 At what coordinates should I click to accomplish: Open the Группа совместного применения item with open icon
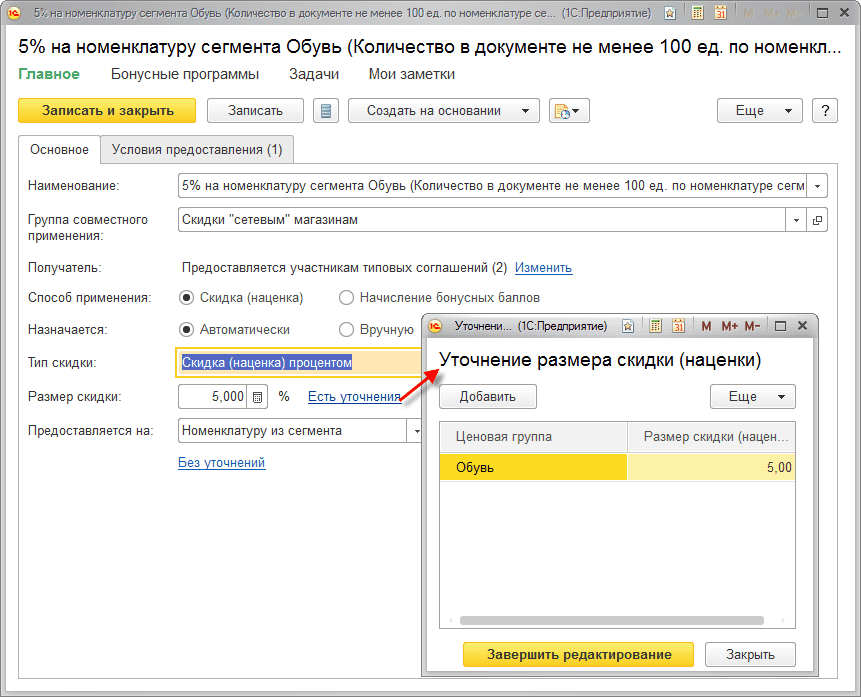click(817, 220)
